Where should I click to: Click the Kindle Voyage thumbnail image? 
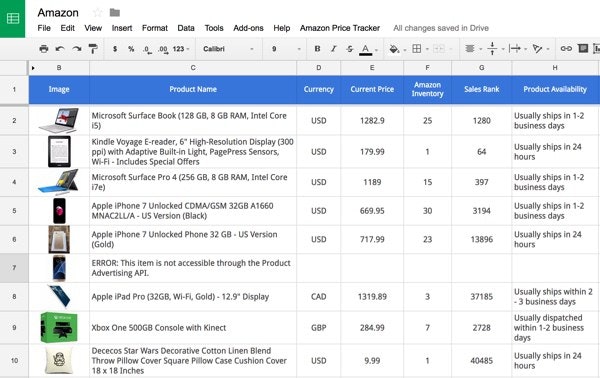pos(59,152)
